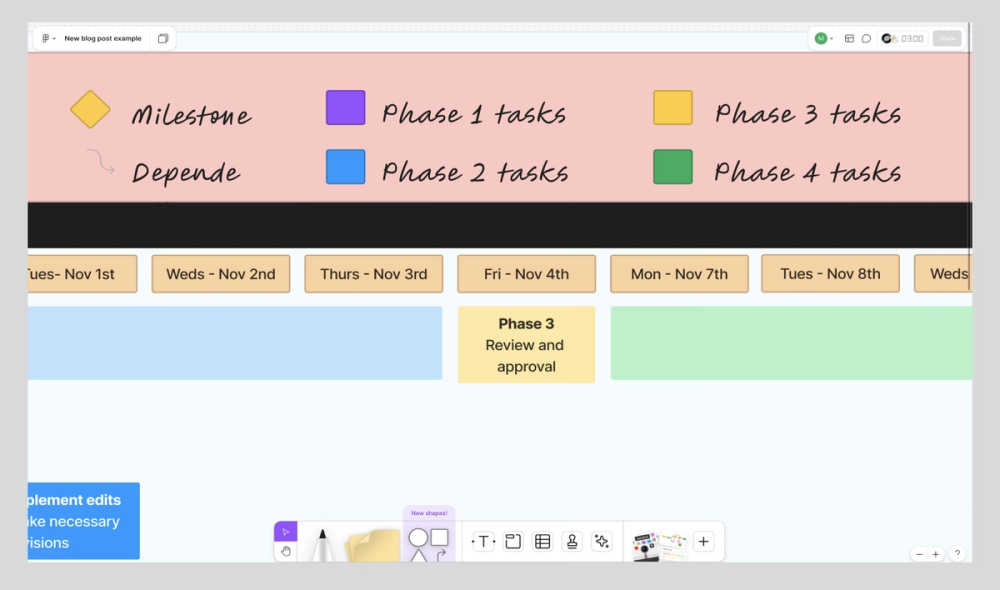Select the Section tool
This screenshot has height=590, width=1000.
[x=512, y=540]
